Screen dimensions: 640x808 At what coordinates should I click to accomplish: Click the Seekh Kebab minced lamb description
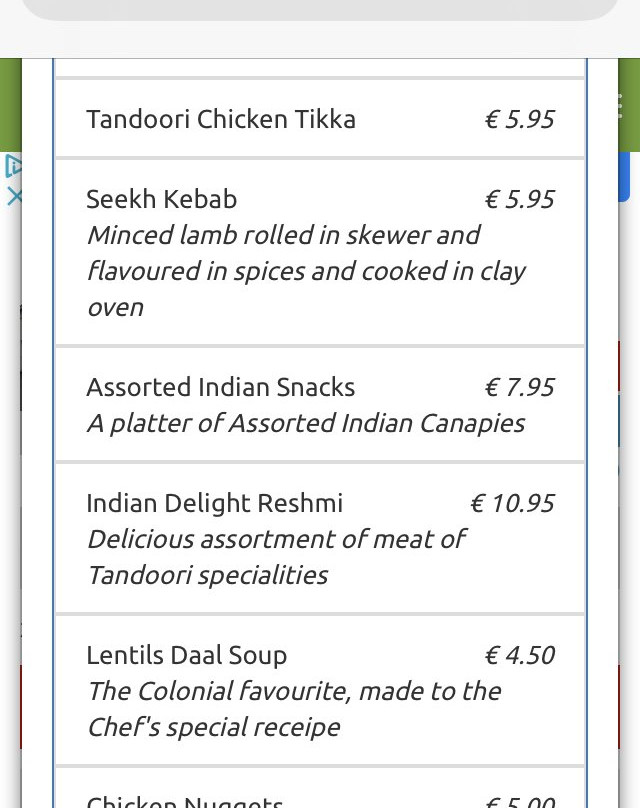[x=306, y=271]
